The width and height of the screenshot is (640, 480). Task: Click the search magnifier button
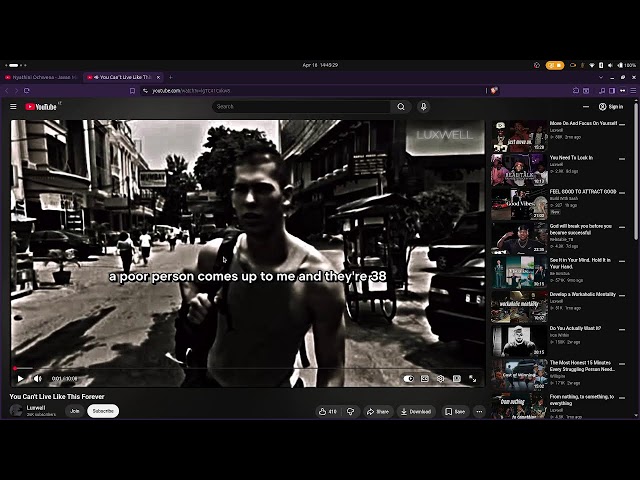(x=401, y=107)
